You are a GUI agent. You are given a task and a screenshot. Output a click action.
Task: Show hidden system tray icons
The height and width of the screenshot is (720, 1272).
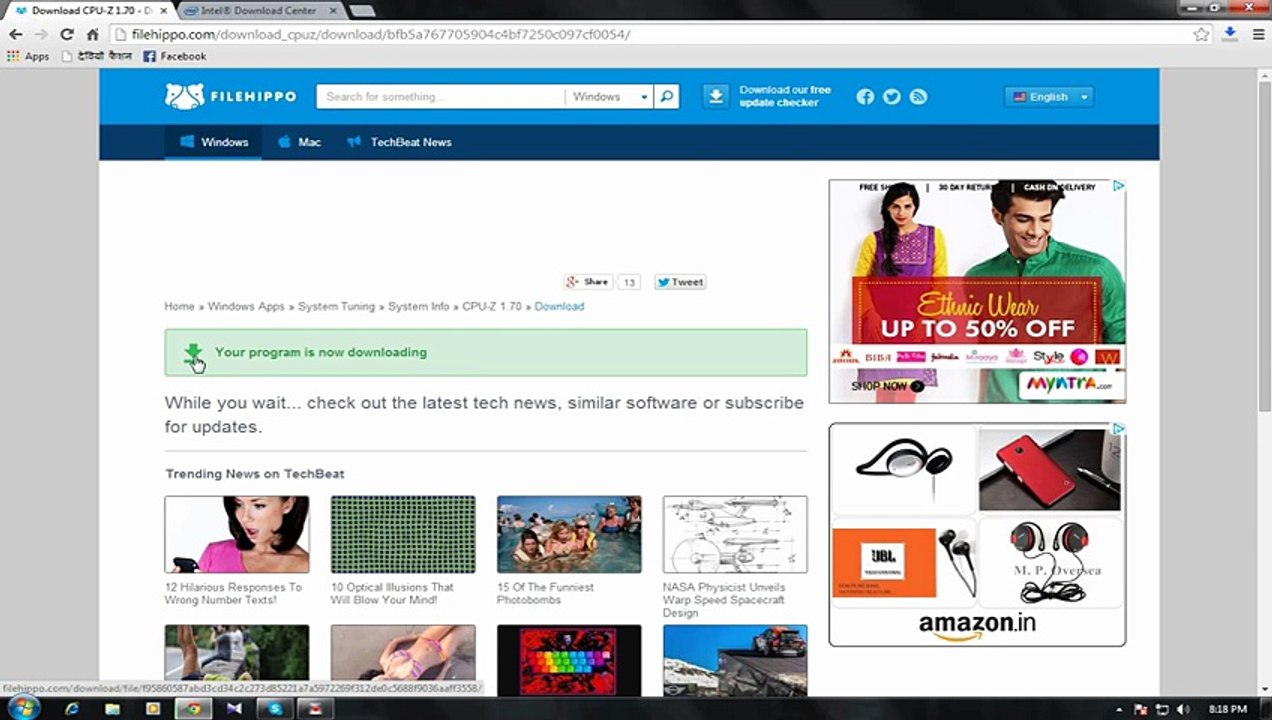pos(1119,709)
